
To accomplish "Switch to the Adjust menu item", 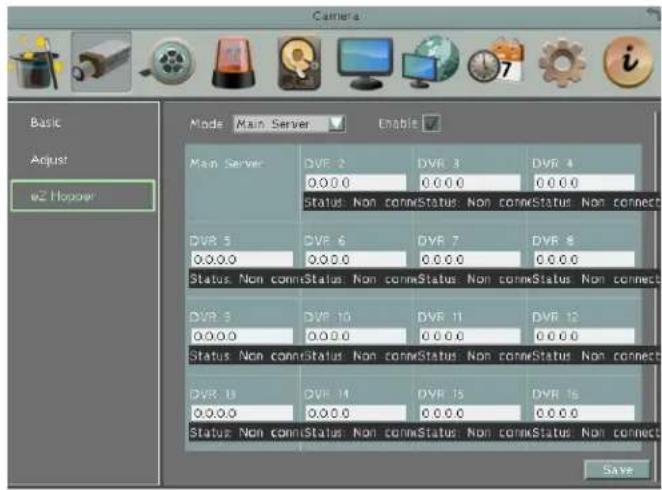I will 49,160.
